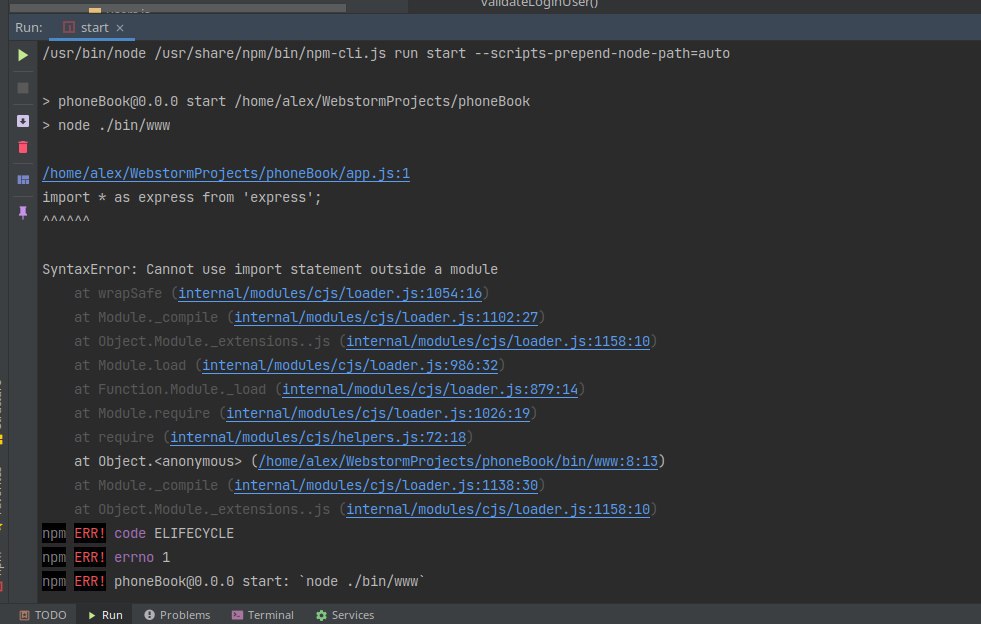Follow loader.js:1026:19 stack trace link
Screen dimensions: 981x624
[378, 414]
